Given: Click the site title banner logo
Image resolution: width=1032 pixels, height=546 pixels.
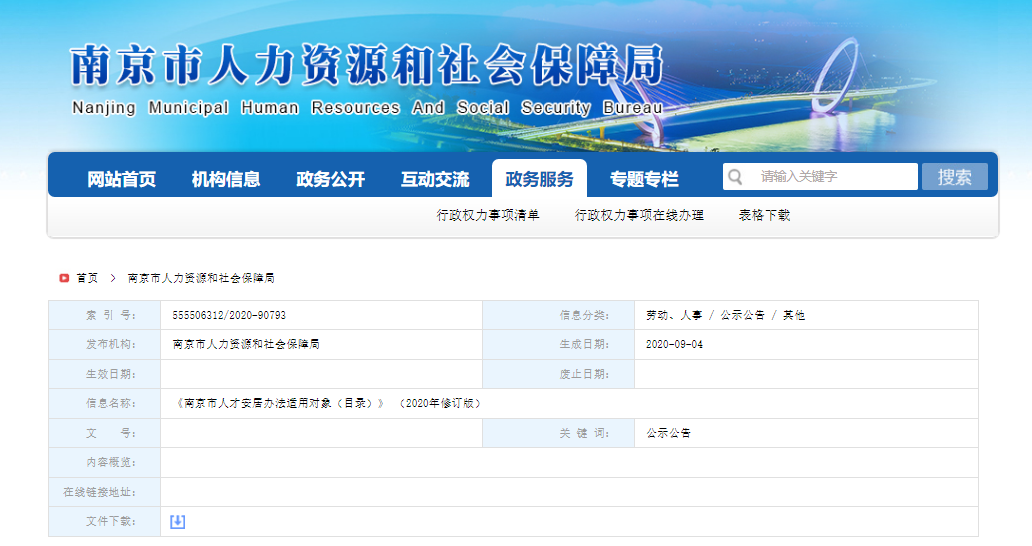Looking at the screenshot, I should (x=367, y=64).
